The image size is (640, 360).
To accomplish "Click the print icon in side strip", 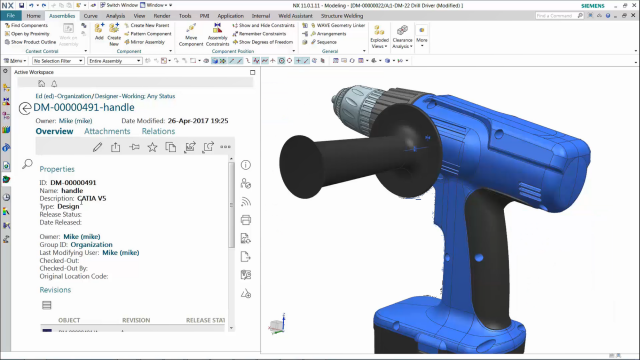I will [246, 220].
